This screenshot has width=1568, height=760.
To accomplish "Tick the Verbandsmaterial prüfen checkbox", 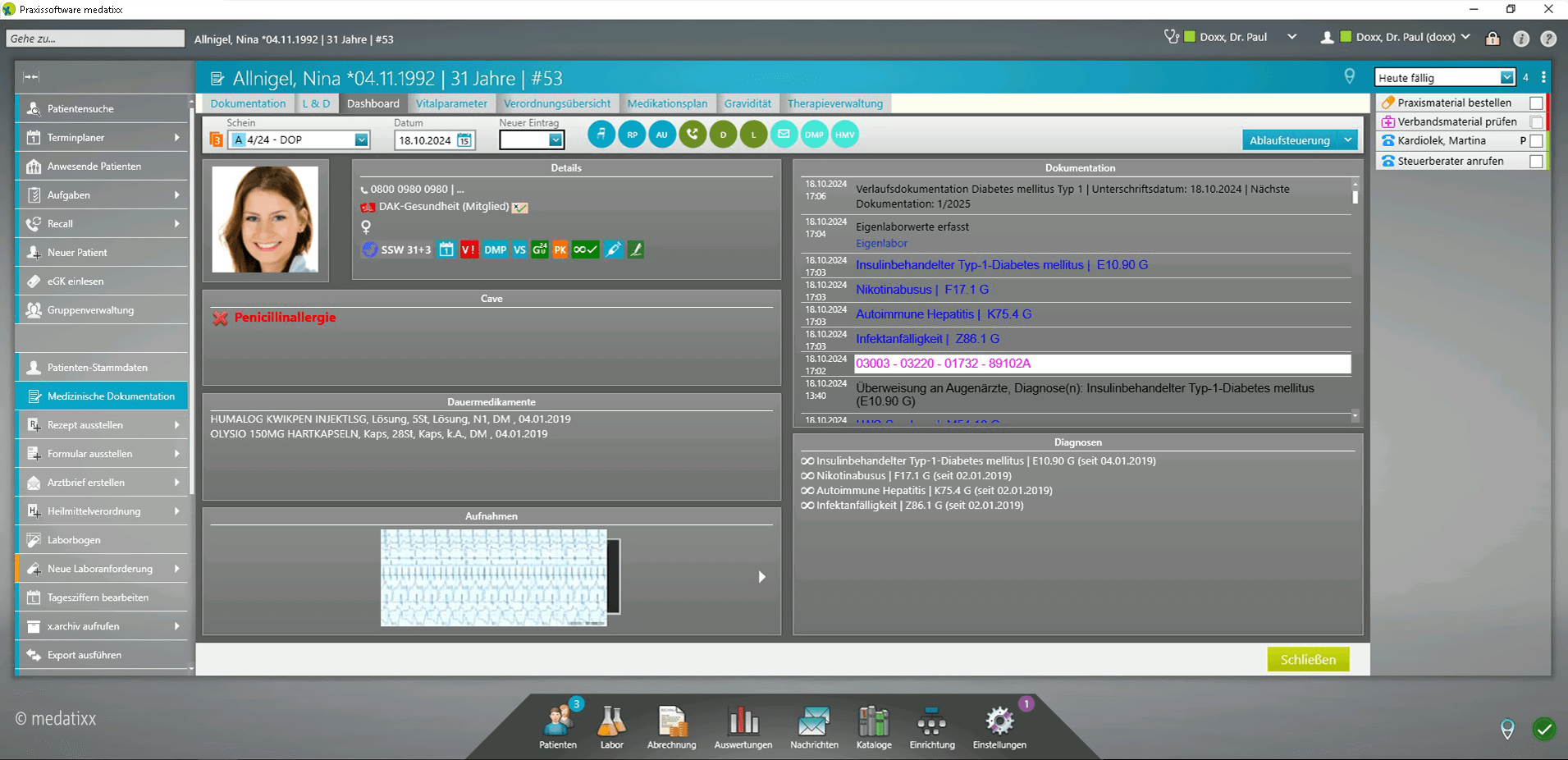I will 1536,122.
